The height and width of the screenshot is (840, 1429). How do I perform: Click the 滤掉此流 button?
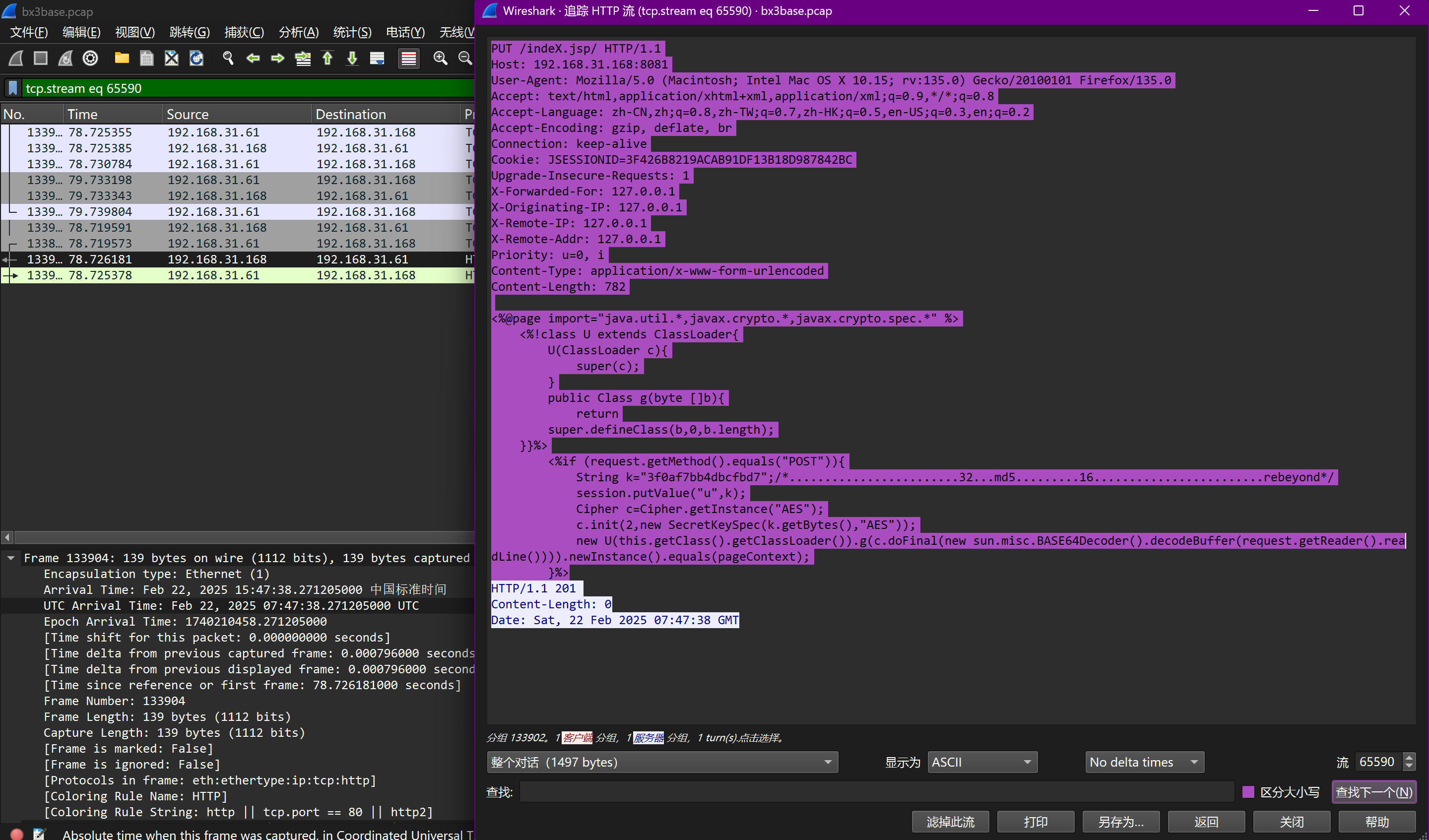[950, 822]
